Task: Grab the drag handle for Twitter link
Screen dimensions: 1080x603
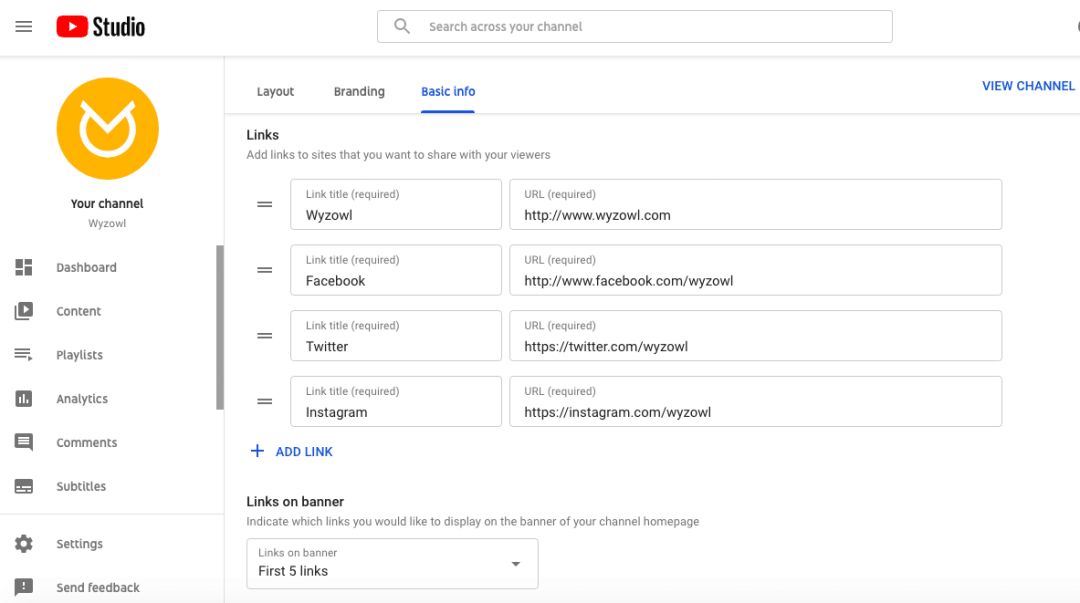Action: (x=264, y=336)
